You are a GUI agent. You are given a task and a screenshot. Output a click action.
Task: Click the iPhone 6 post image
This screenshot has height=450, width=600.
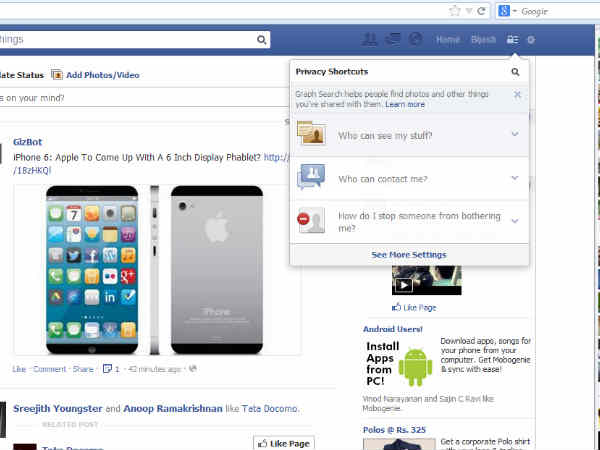(x=157, y=270)
